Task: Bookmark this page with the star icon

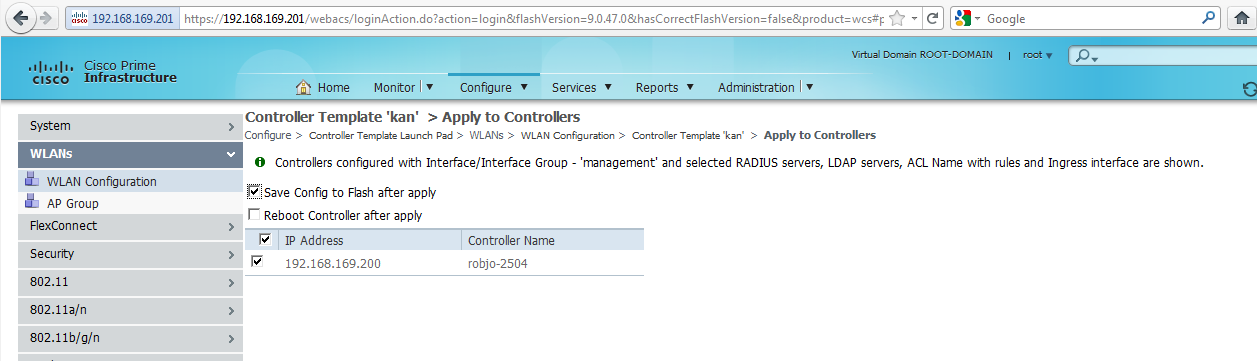Action: [897, 18]
